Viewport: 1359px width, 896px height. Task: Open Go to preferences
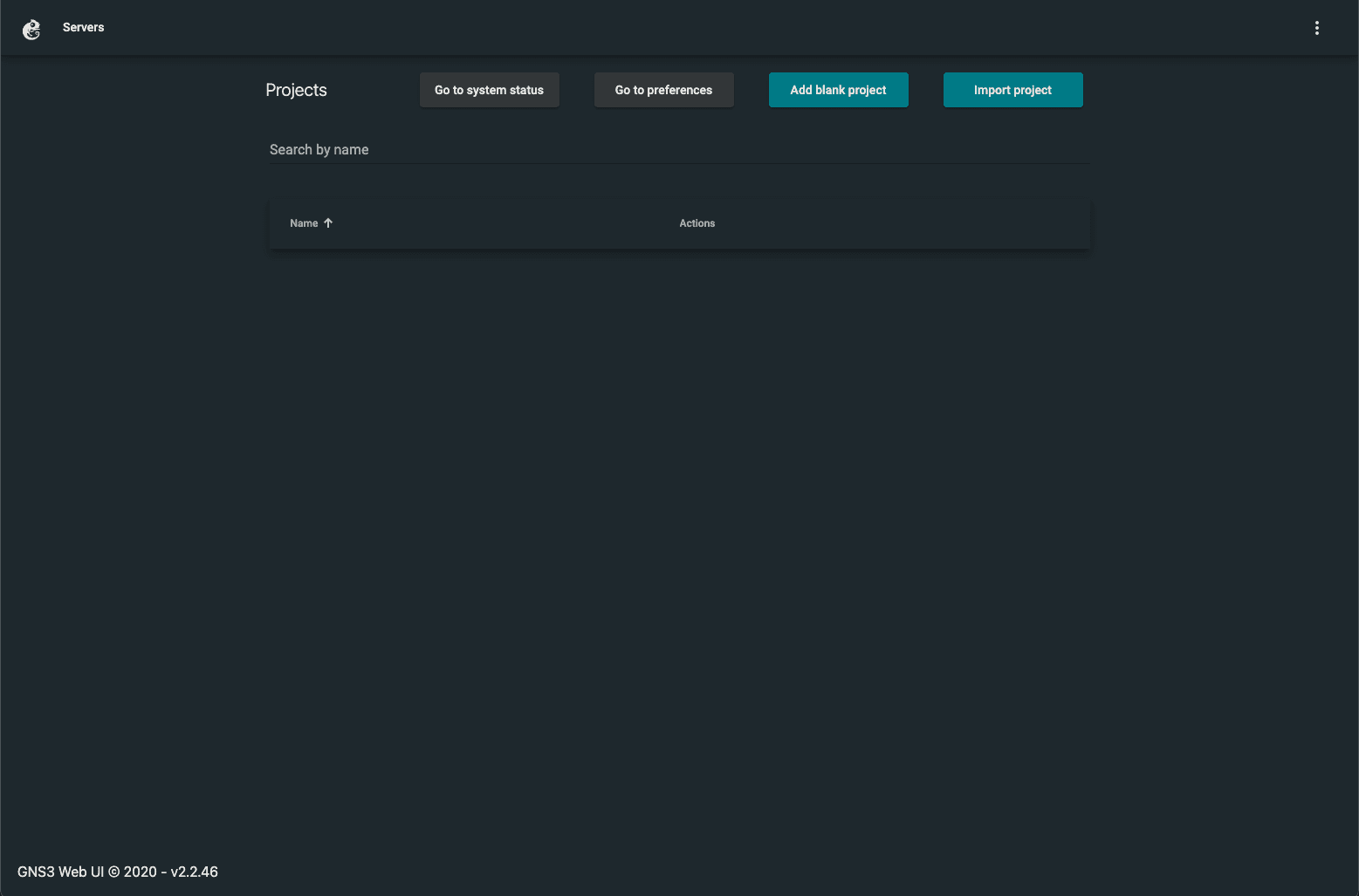663,90
